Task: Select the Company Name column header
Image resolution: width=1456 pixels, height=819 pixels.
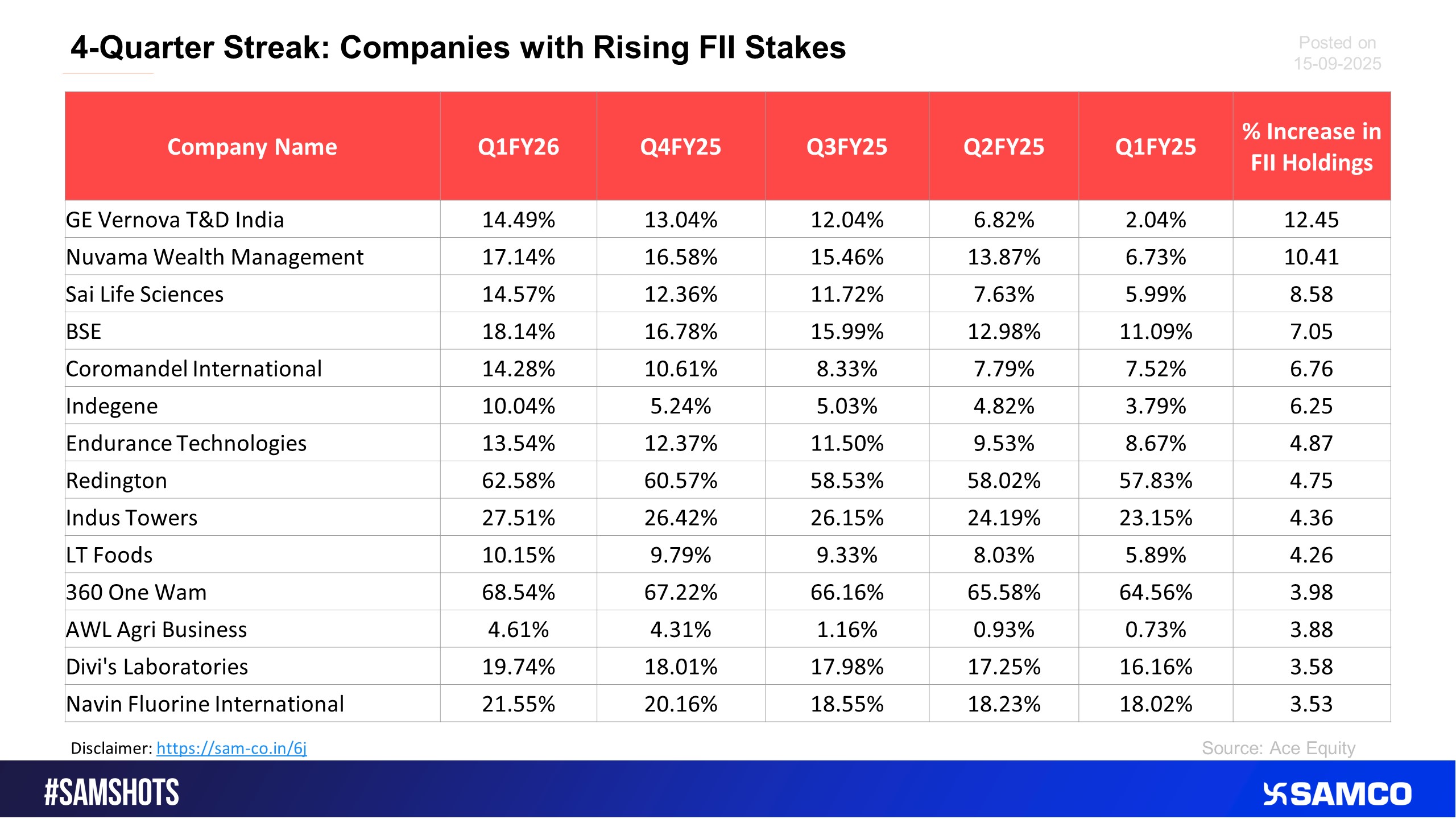Action: [x=252, y=147]
